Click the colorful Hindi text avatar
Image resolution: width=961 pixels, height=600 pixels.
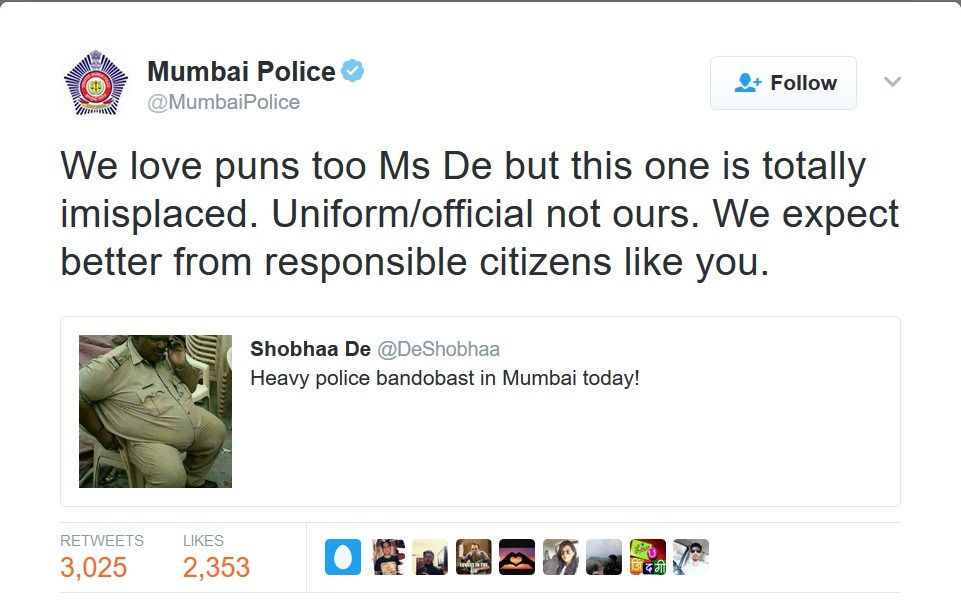pyautogui.click(x=647, y=557)
